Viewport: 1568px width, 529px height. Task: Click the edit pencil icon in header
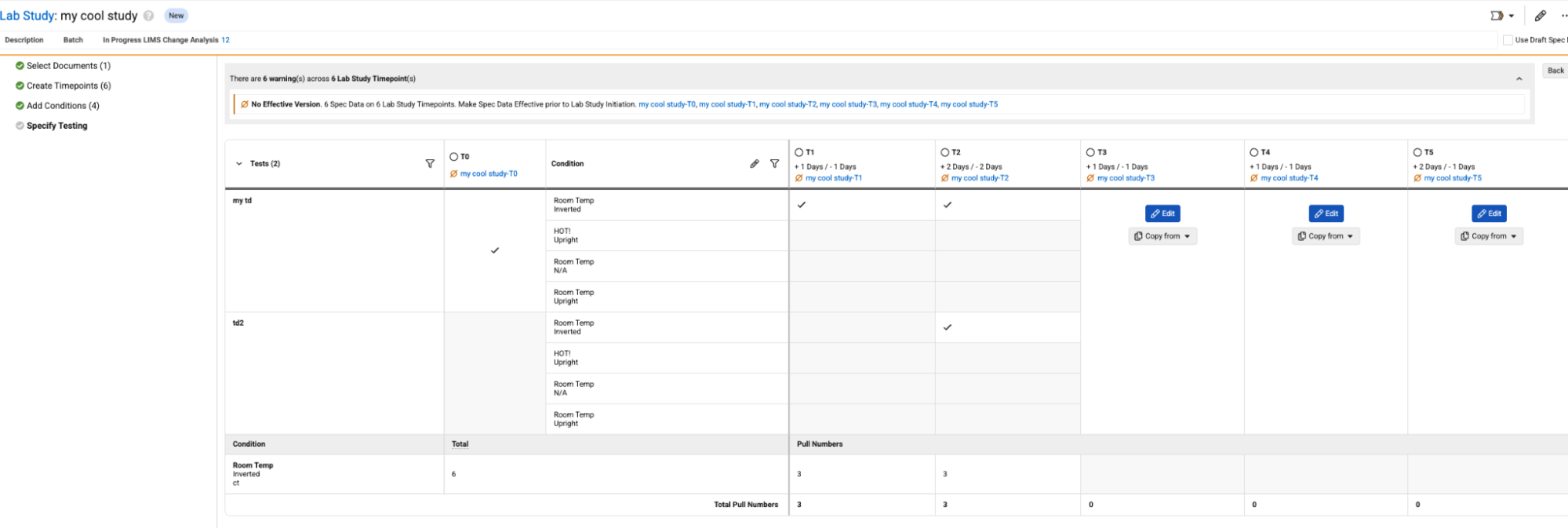1541,16
